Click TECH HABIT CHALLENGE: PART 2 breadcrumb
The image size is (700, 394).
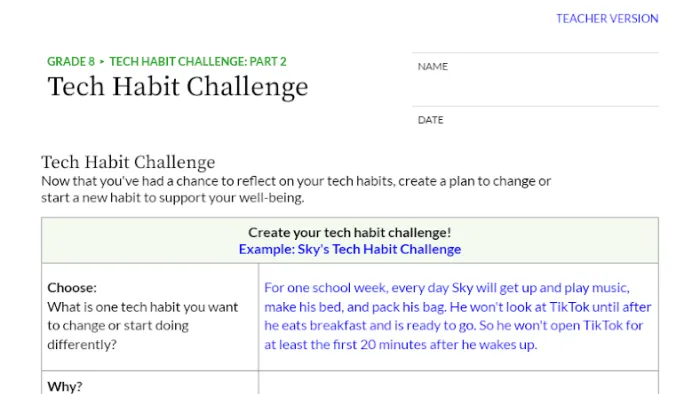198,61
